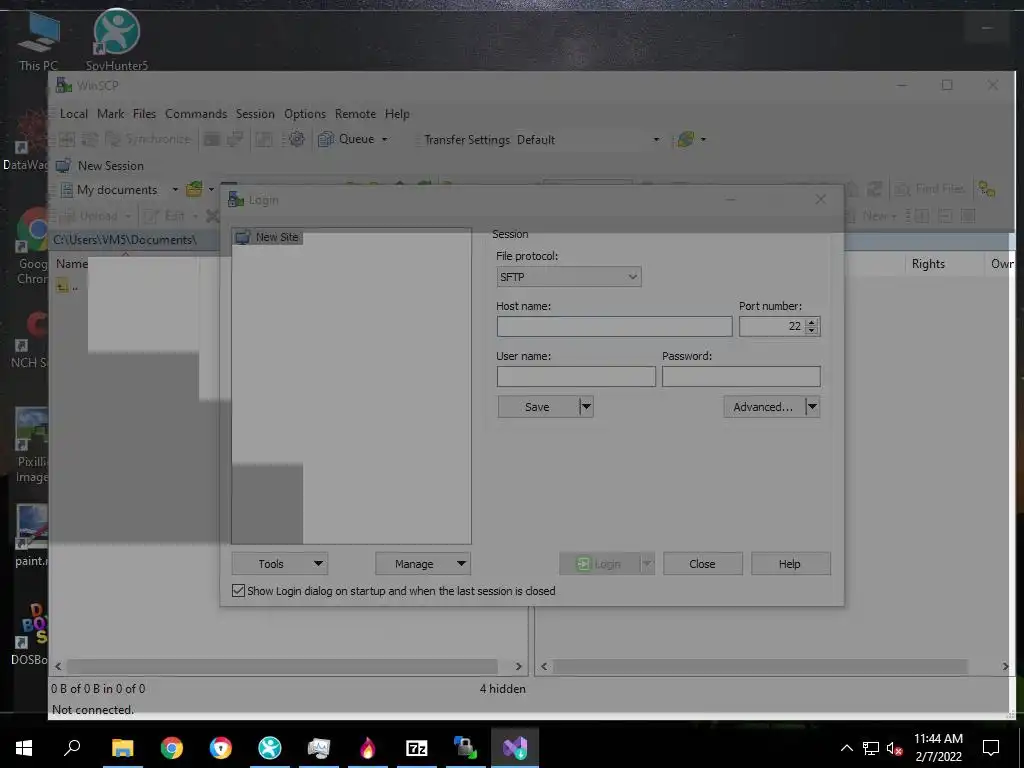Open the Remote menu
The image size is (1024, 768).
pos(355,114)
